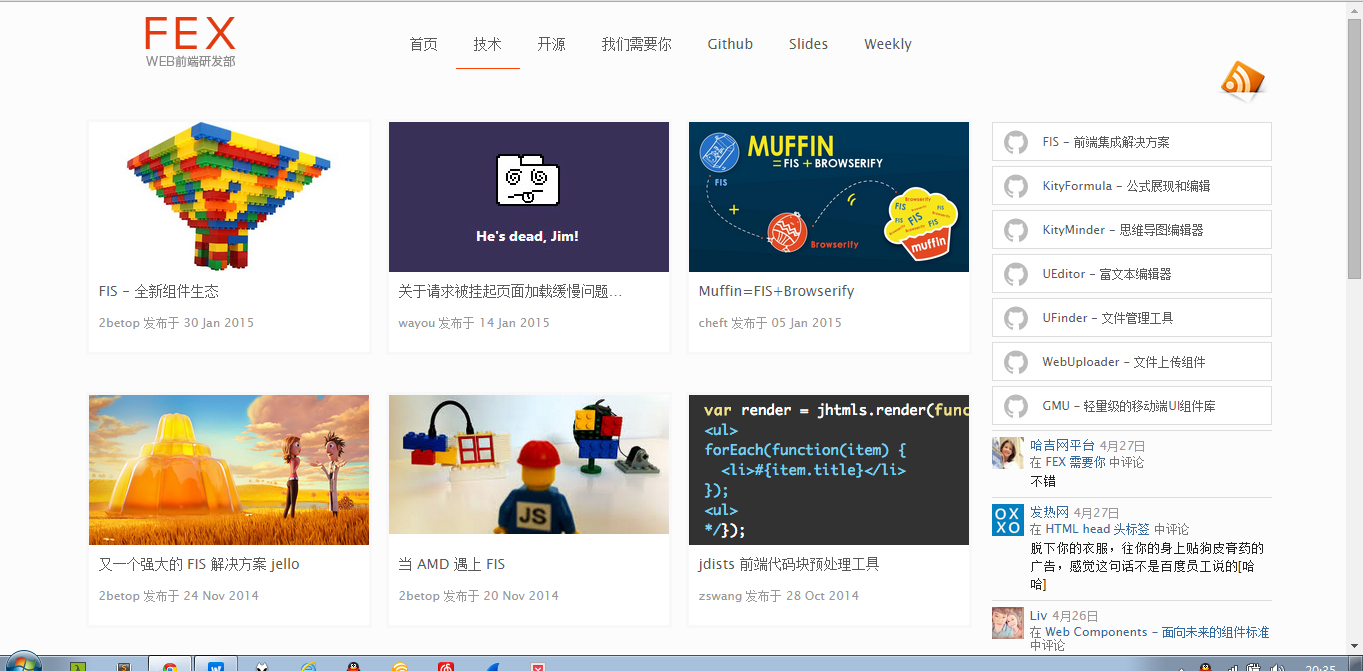This screenshot has width=1363, height=671.
Task: Open WebUploader - 文件上传组件 project button
Action: coord(1132,362)
